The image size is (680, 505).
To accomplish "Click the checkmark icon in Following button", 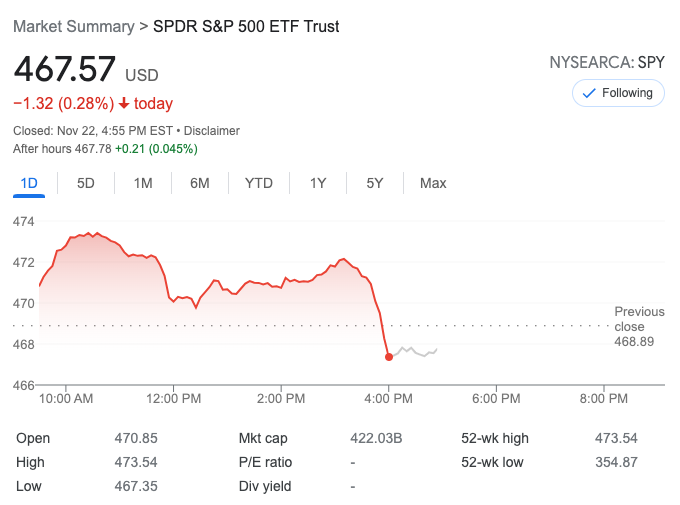I will coord(589,93).
